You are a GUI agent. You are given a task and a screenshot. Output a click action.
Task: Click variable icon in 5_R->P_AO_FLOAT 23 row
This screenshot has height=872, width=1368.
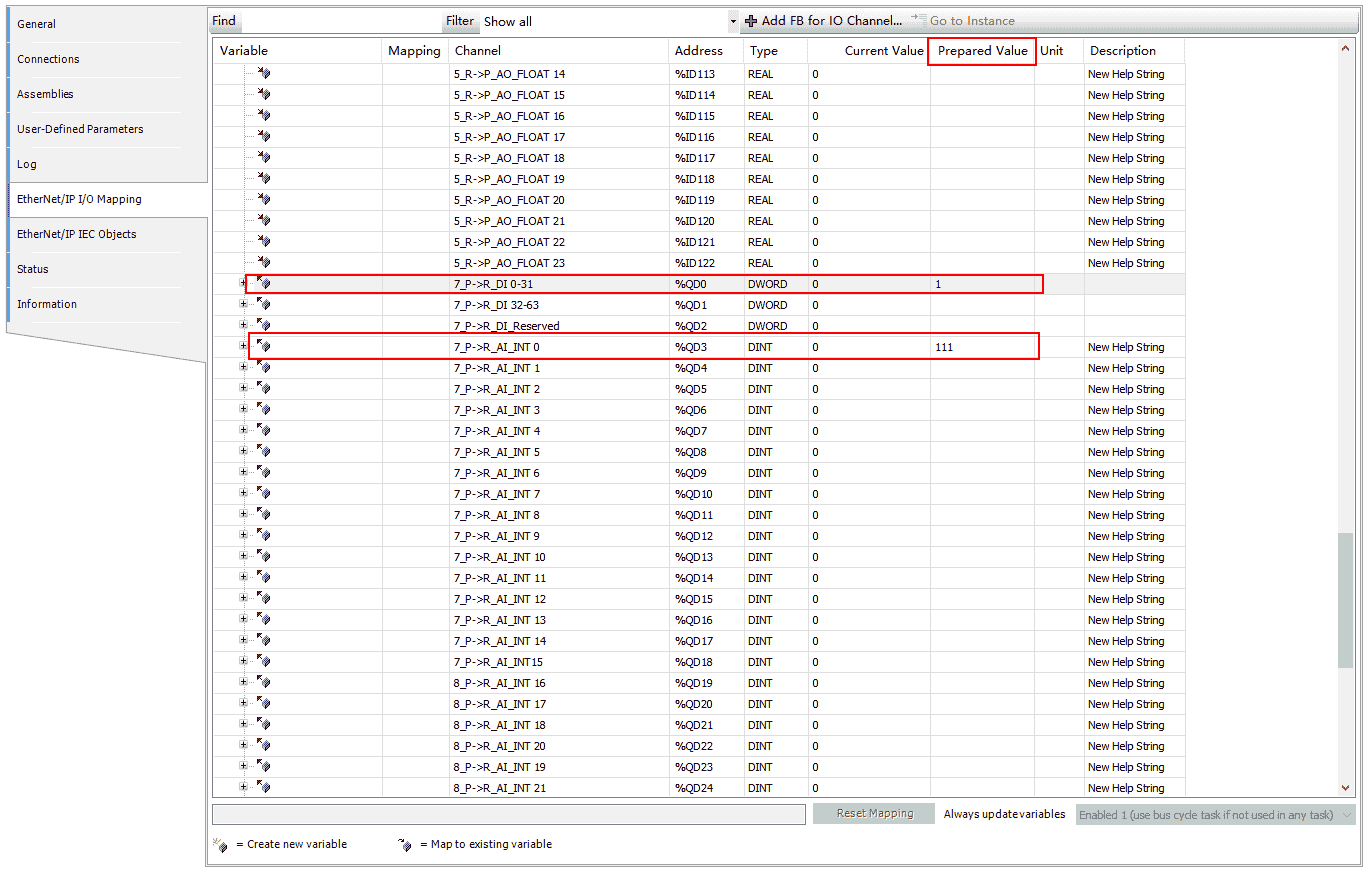click(x=264, y=263)
